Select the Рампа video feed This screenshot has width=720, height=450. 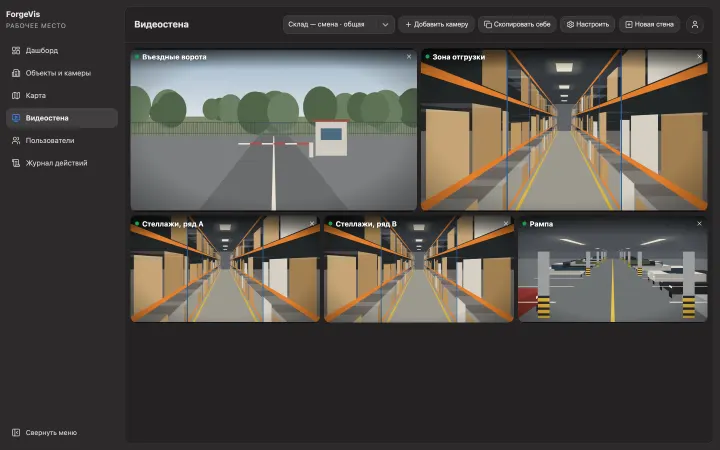[613, 269]
